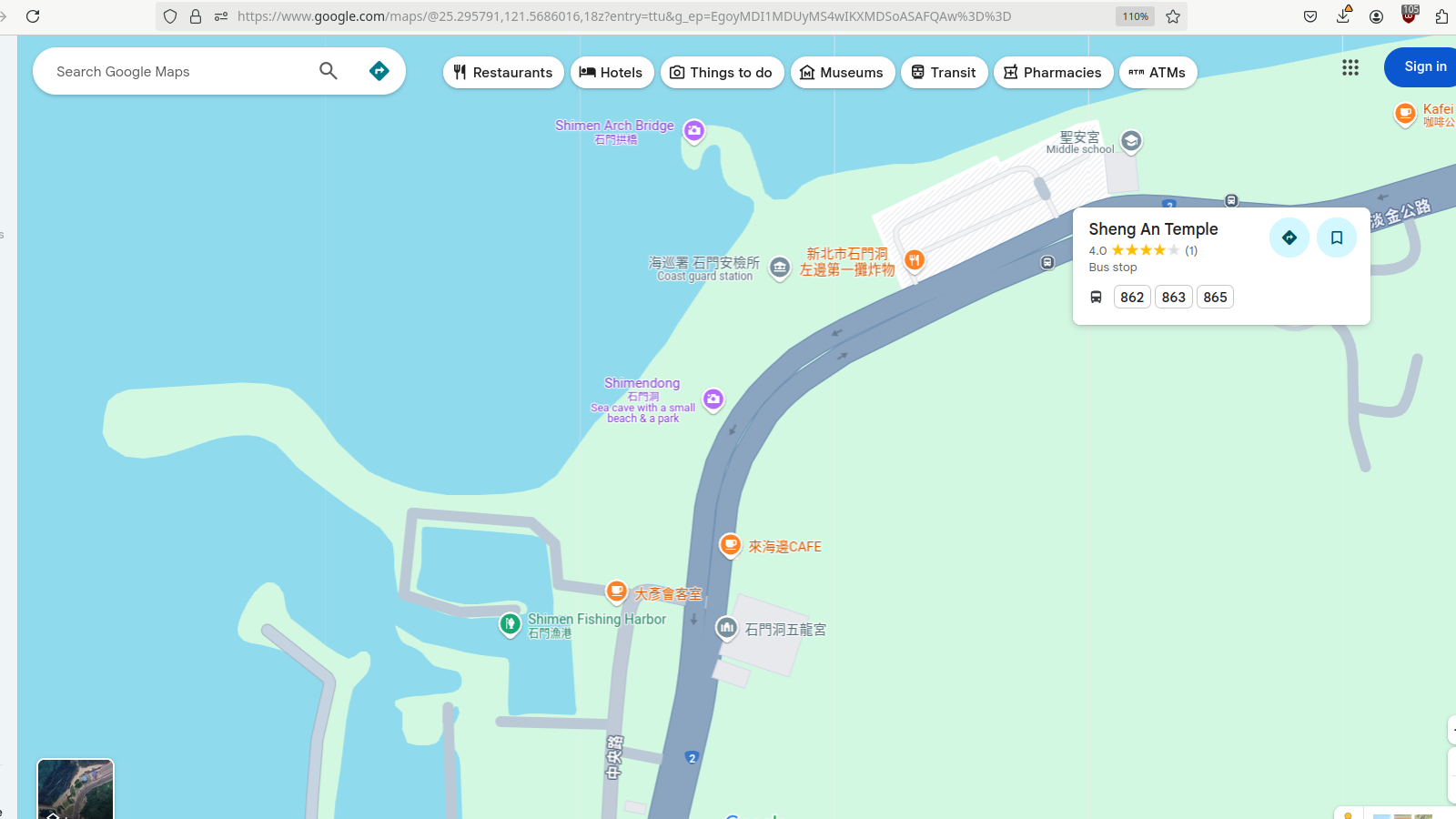1456x819 pixels.
Task: Select bus route 865
Action: click(x=1215, y=297)
